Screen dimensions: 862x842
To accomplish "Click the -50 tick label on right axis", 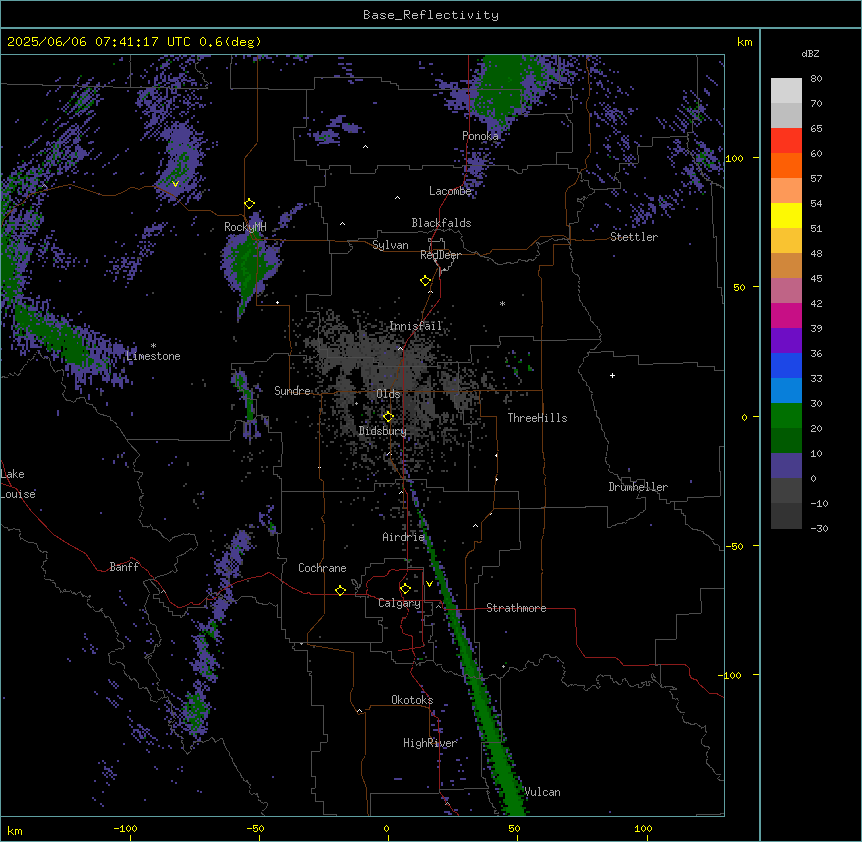I will 734,546.
